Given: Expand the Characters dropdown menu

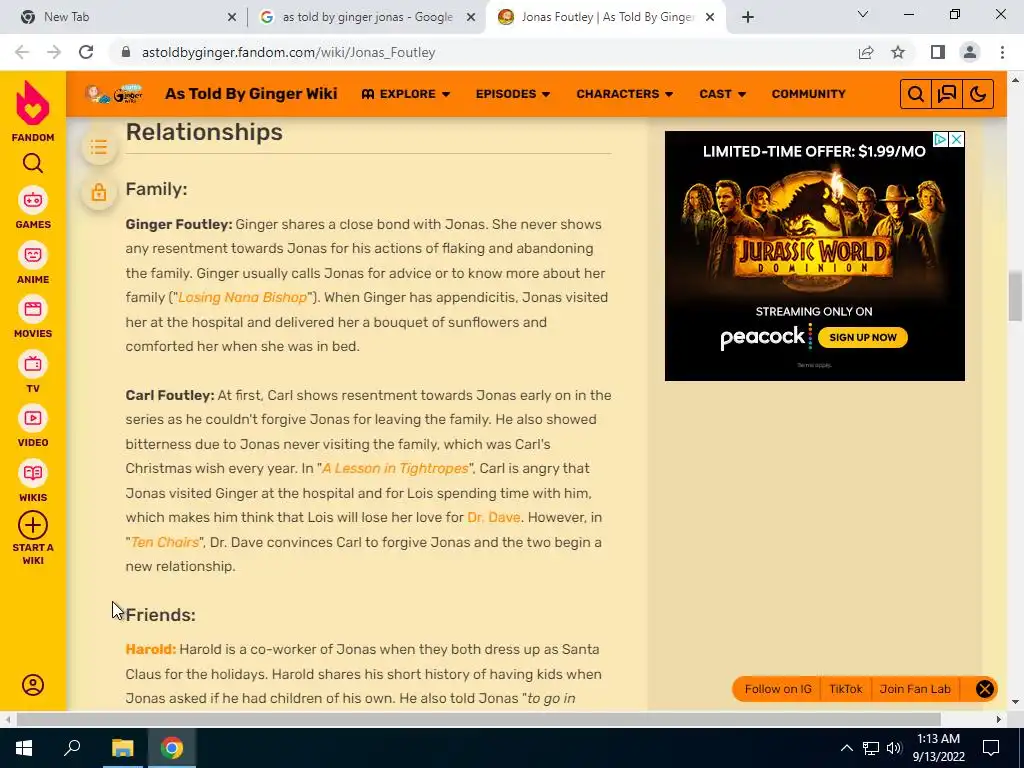Looking at the screenshot, I should (x=624, y=94).
